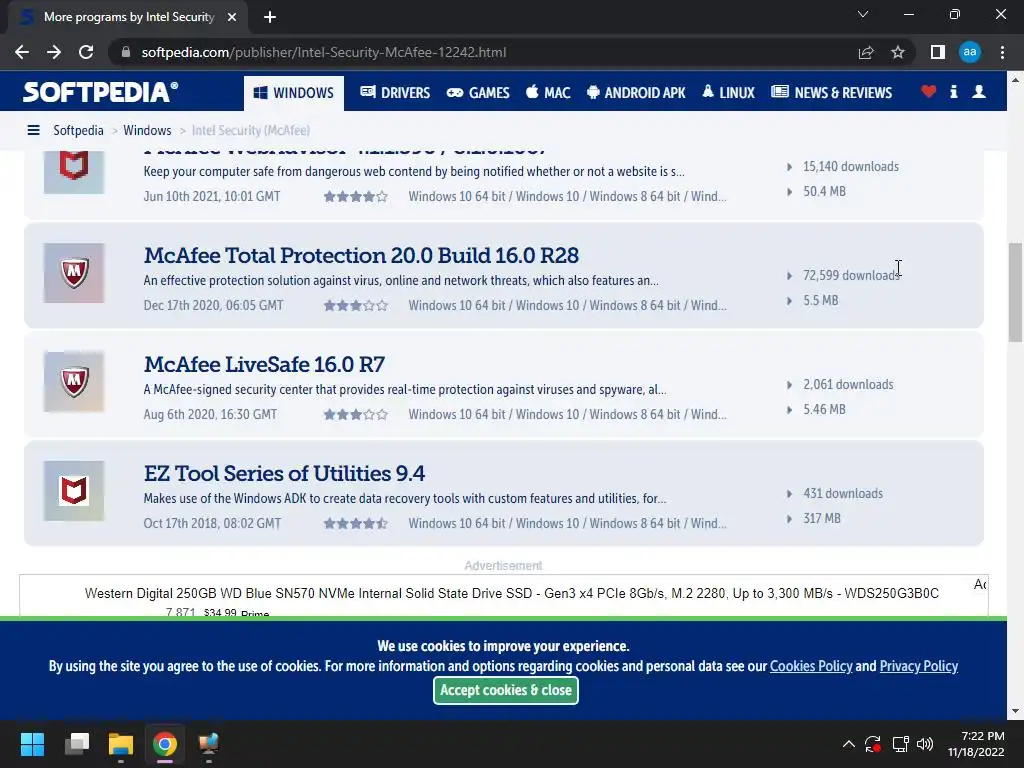Click McAfee WebAdvisor logo thumbnail
The width and height of the screenshot is (1024, 768).
tap(74, 172)
